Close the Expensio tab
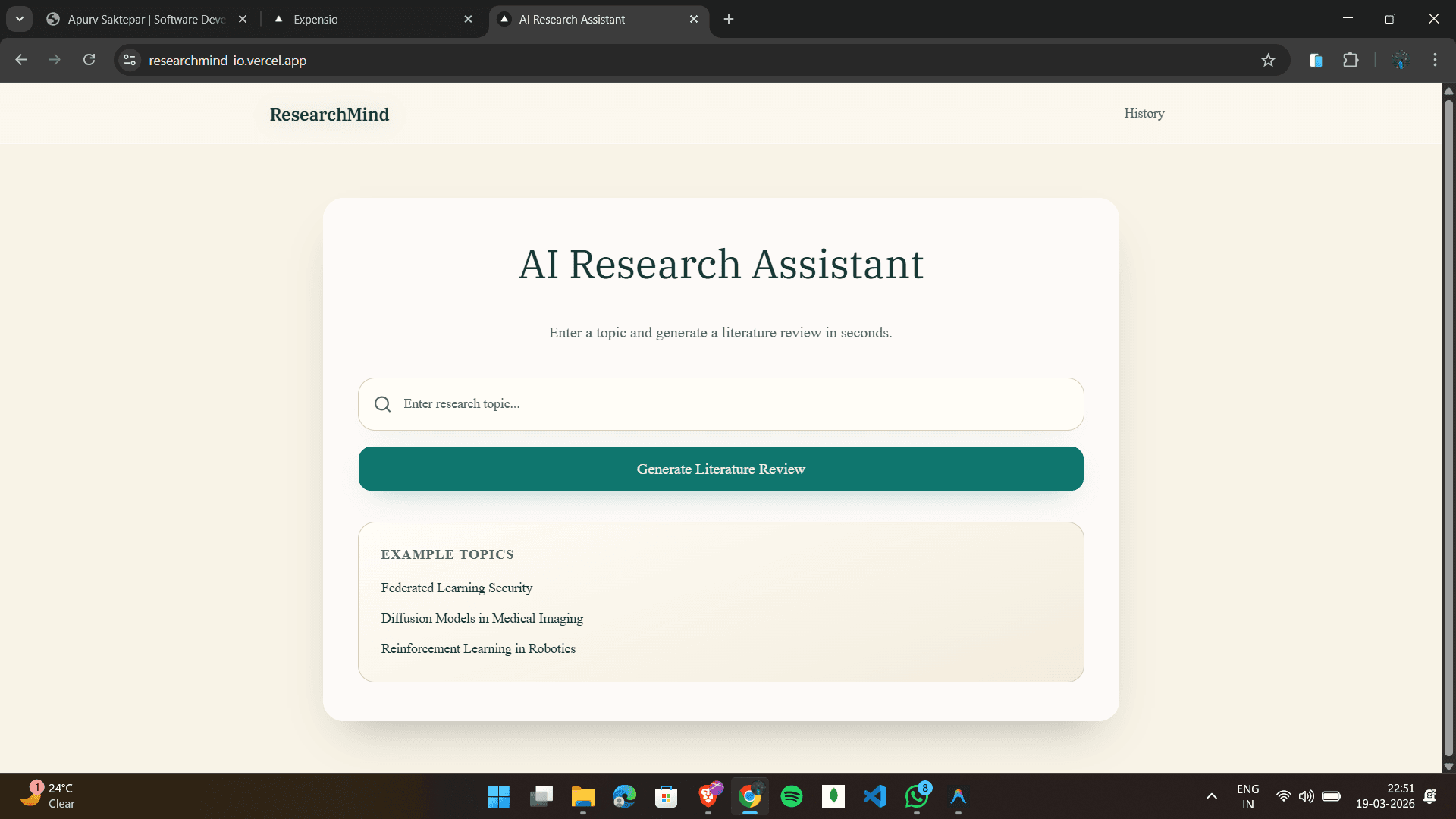Screen dimensions: 1456x819 [468, 19]
